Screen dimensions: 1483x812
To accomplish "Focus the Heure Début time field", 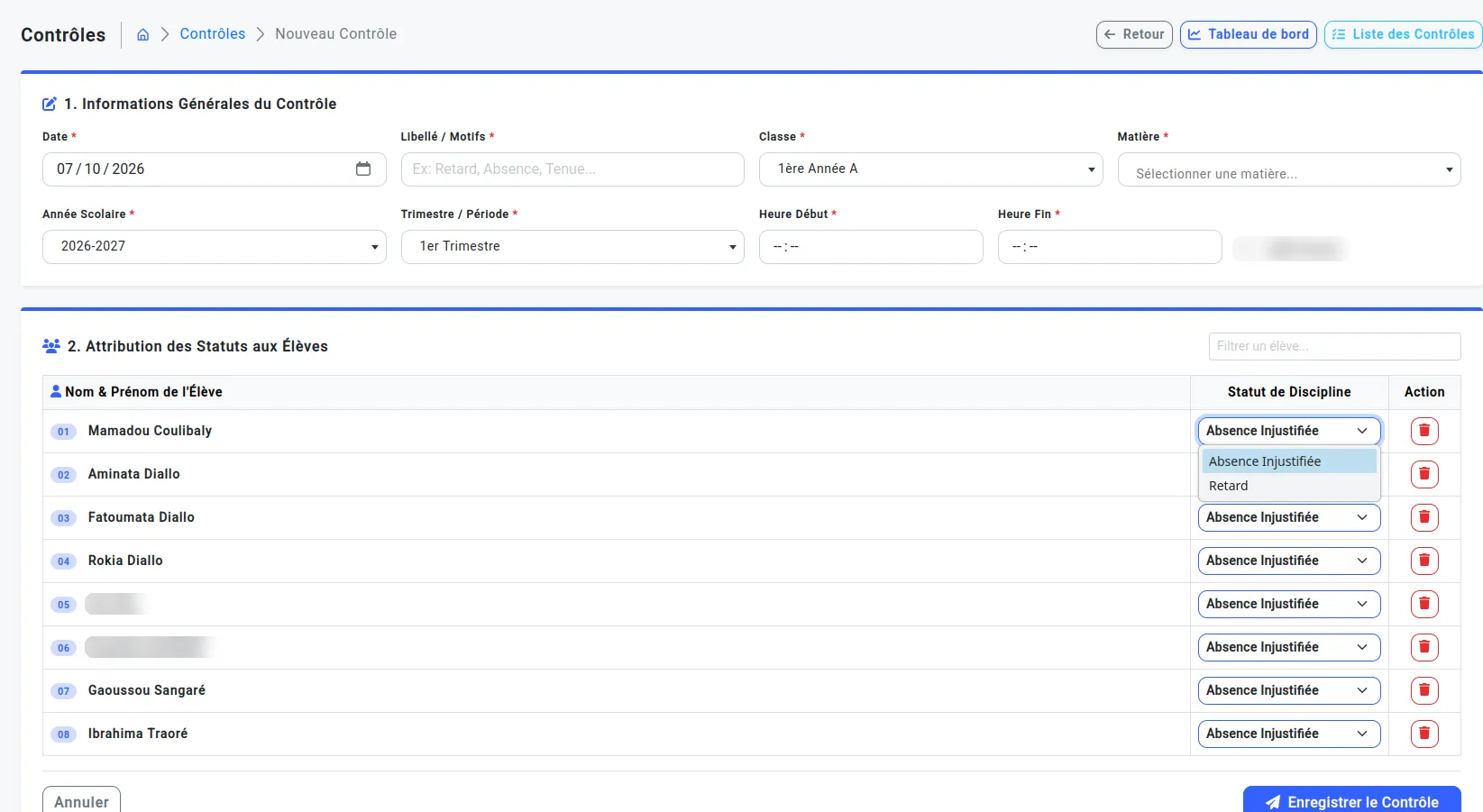I will pyautogui.click(x=871, y=247).
